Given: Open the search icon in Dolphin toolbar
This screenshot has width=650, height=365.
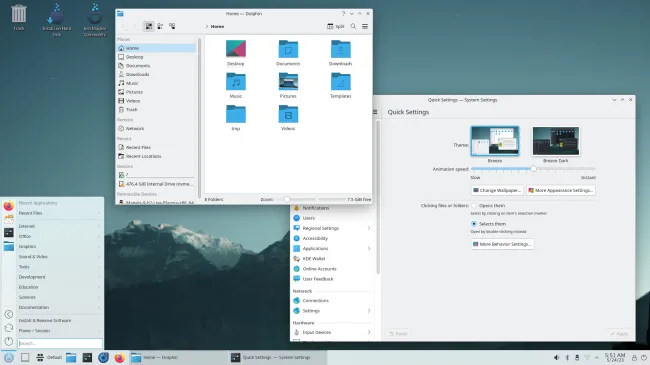Looking at the screenshot, I should (x=353, y=26).
